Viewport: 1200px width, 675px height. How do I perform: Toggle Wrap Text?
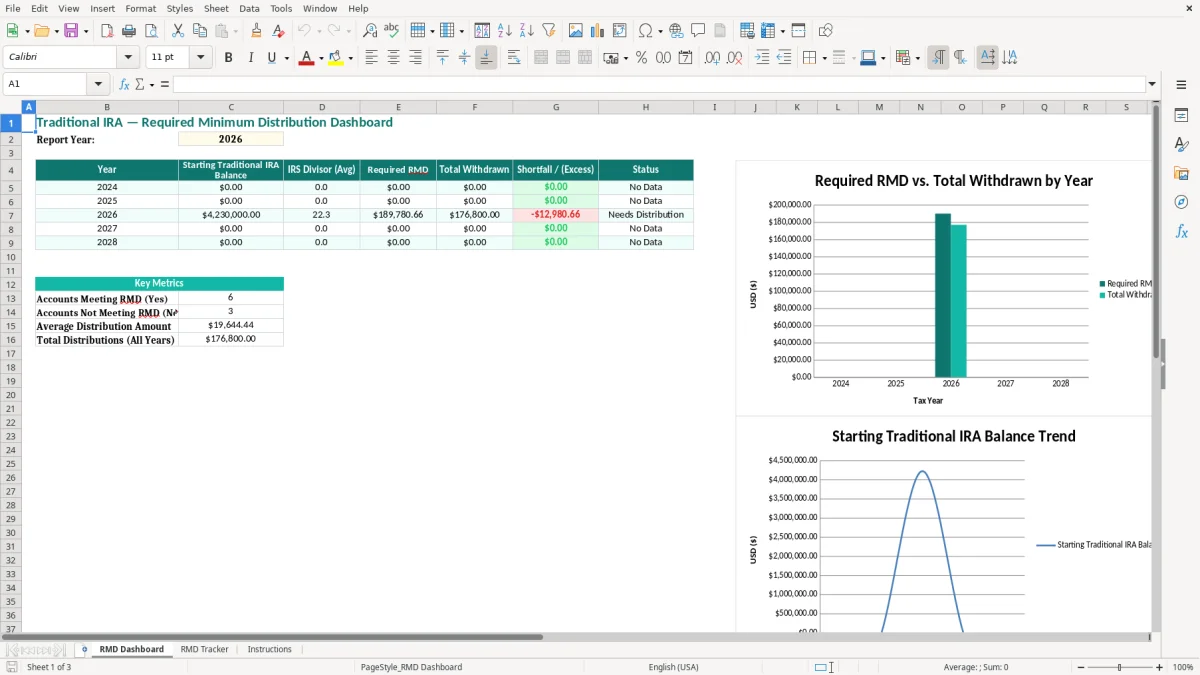click(x=514, y=58)
